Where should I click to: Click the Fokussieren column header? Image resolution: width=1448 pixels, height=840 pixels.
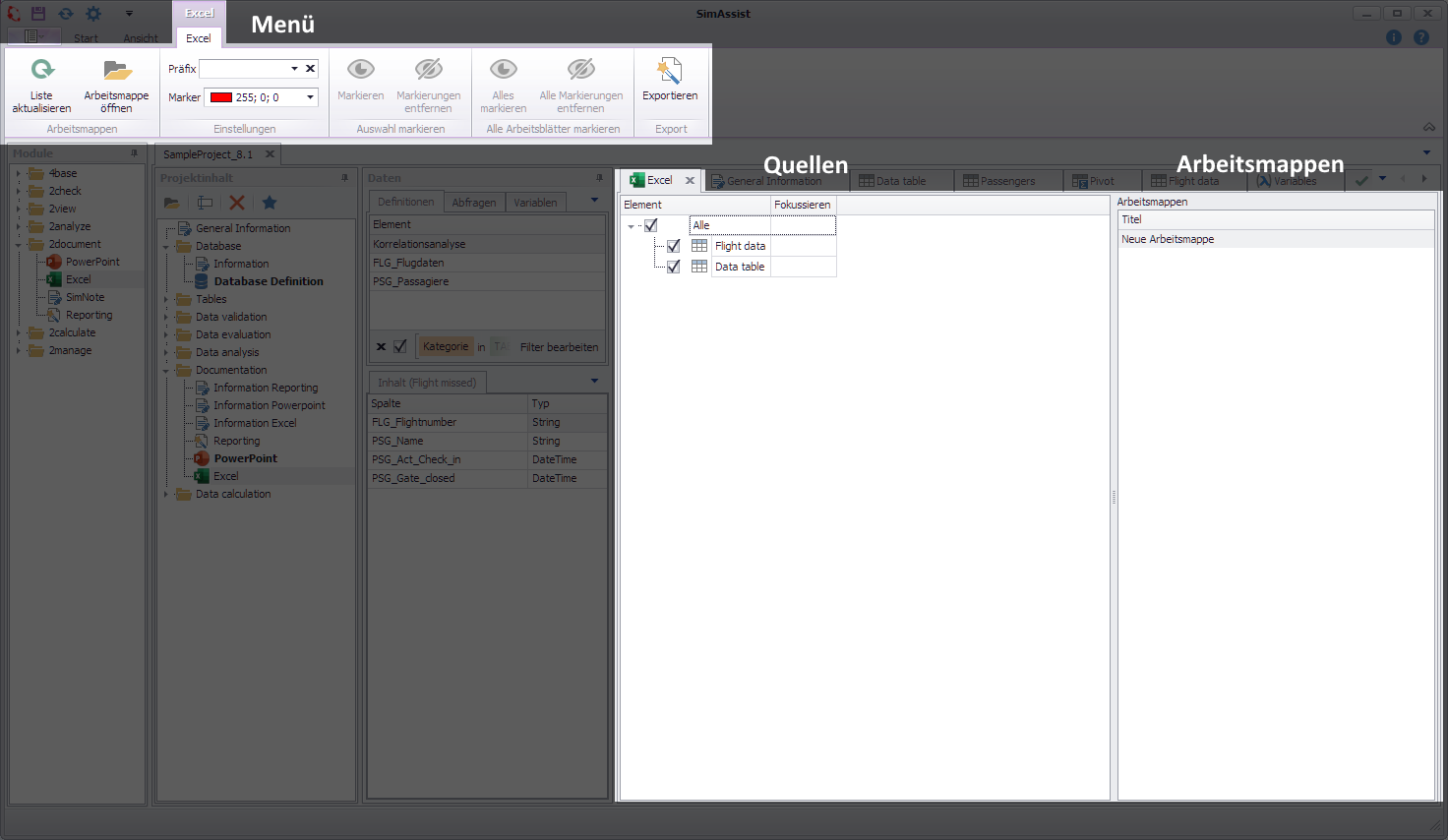[x=803, y=205]
